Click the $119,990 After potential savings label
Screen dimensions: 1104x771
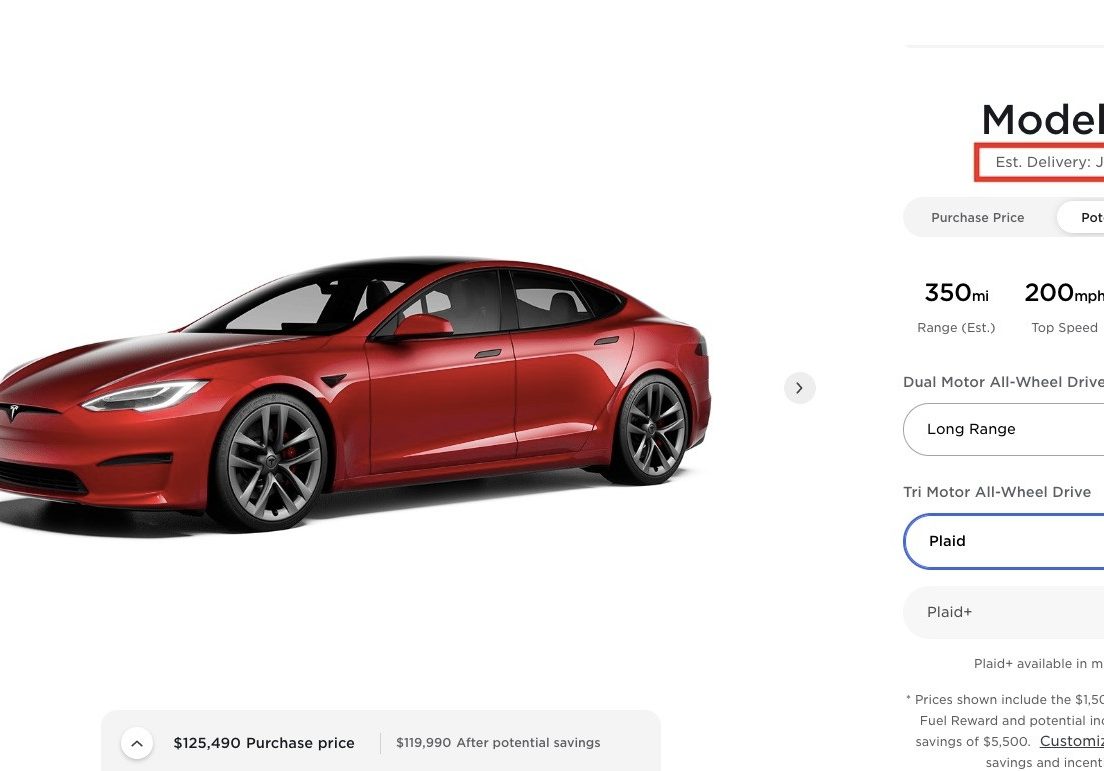[498, 743]
